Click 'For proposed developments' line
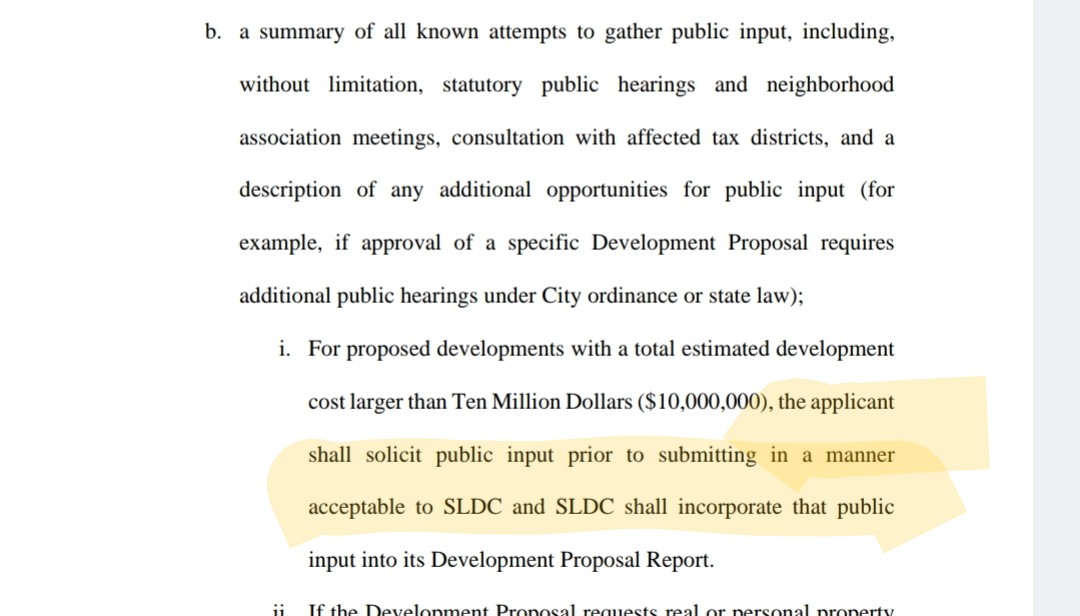 [x=601, y=349]
